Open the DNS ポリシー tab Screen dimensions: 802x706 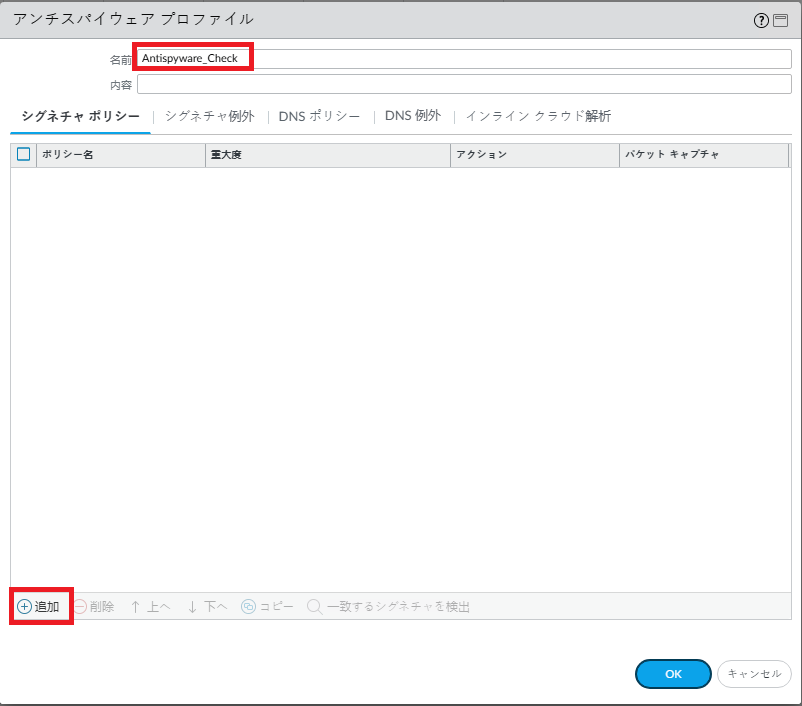tap(319, 116)
